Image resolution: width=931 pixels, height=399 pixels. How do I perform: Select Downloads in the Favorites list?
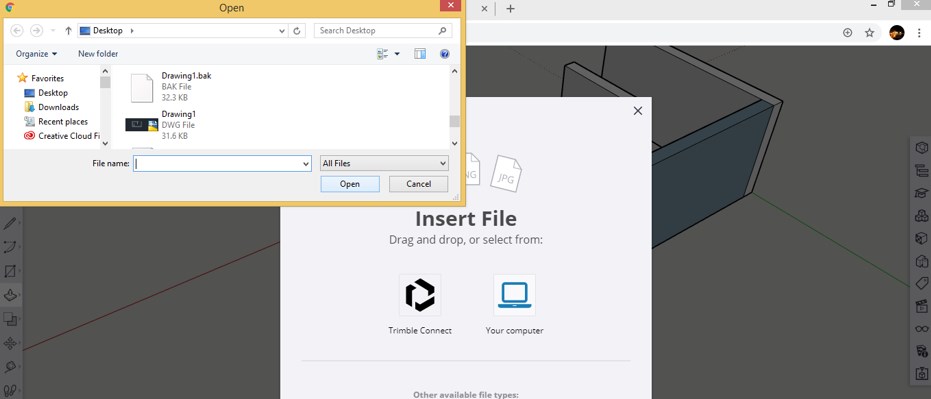[52, 107]
